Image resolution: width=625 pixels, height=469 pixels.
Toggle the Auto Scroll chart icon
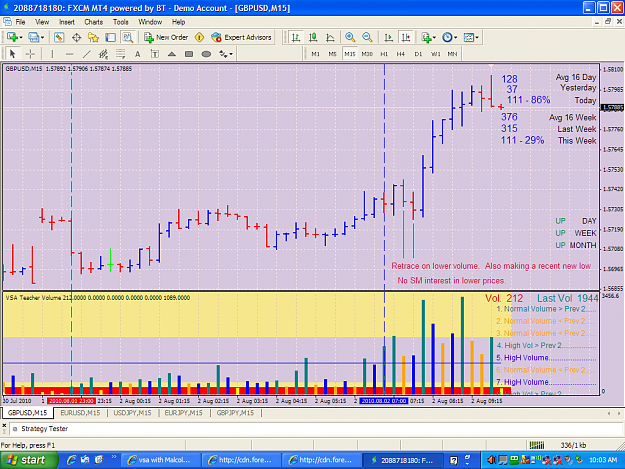tap(388, 37)
